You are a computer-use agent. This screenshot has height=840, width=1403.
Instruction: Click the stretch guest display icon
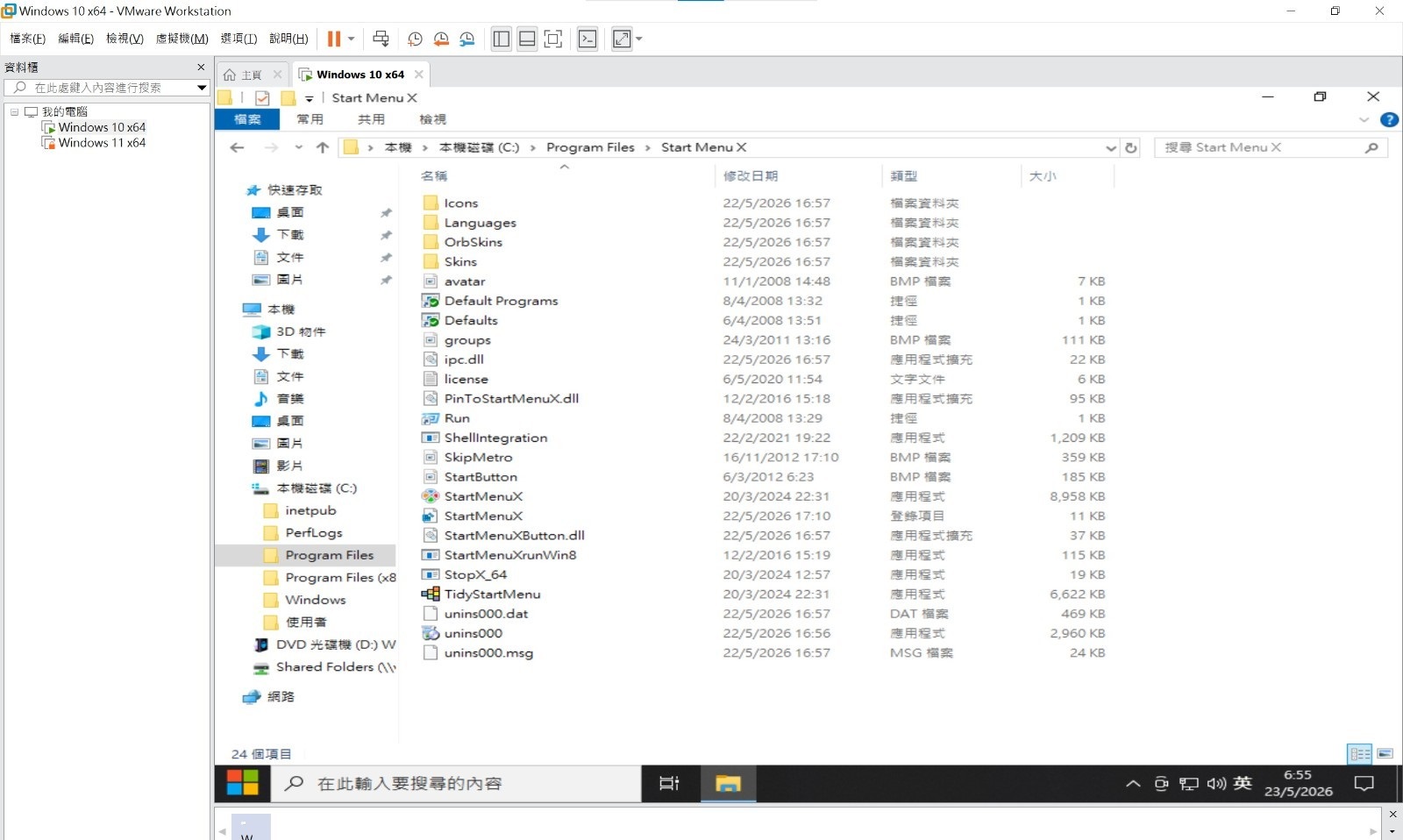[622, 39]
